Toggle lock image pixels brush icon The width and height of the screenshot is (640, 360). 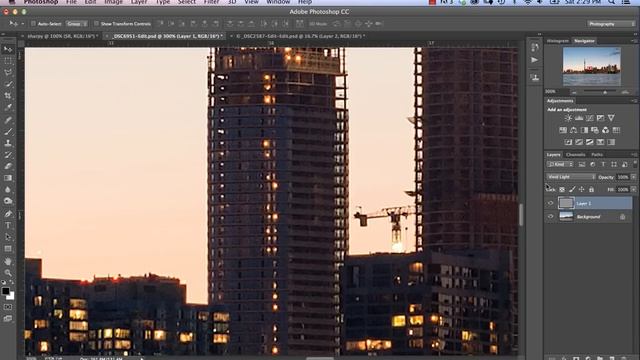(572, 189)
